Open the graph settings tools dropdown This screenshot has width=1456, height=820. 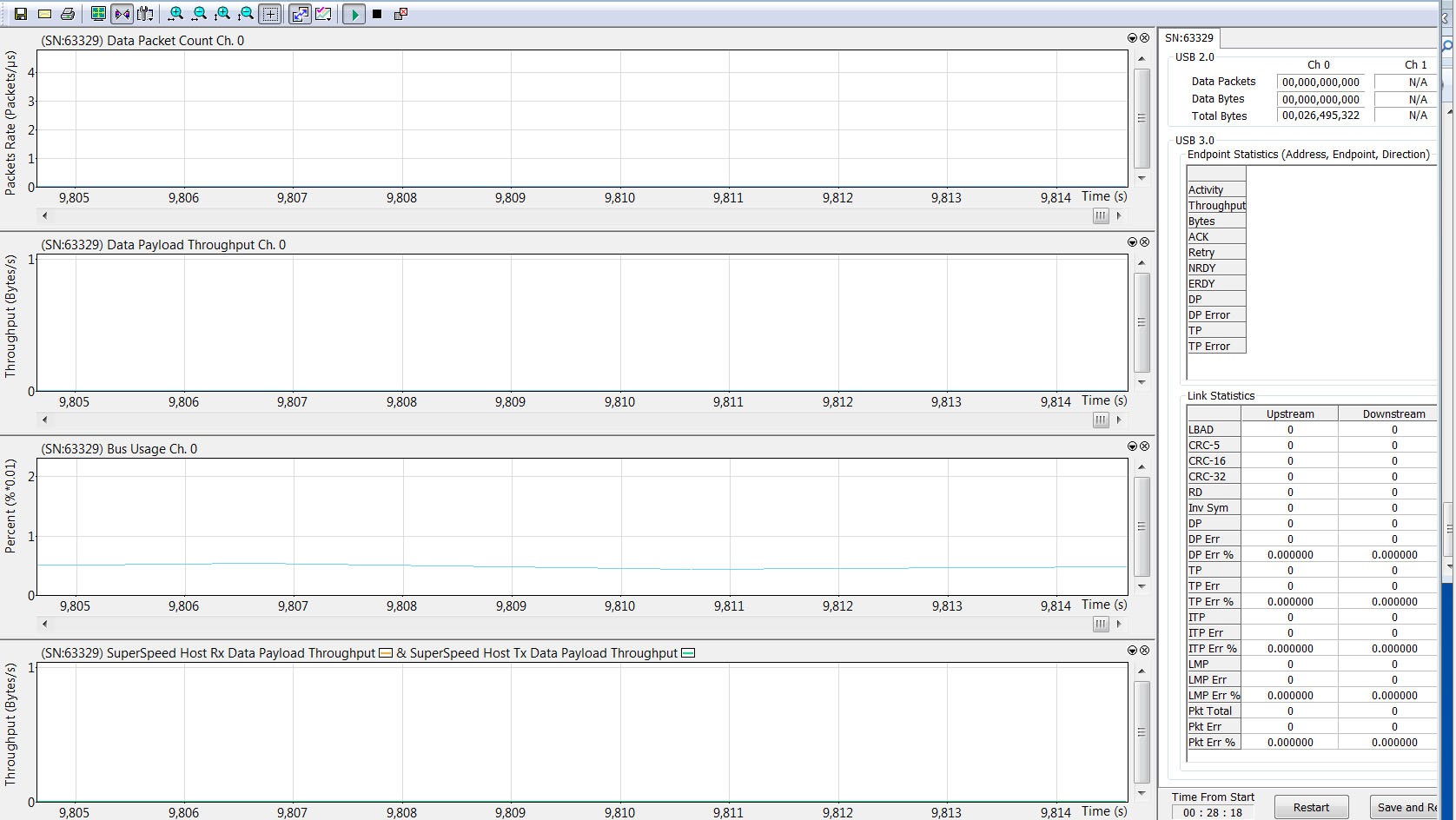point(145,14)
